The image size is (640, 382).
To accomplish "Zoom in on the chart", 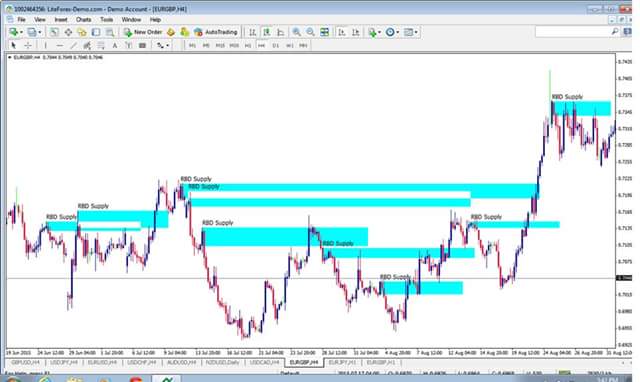I will [296, 32].
